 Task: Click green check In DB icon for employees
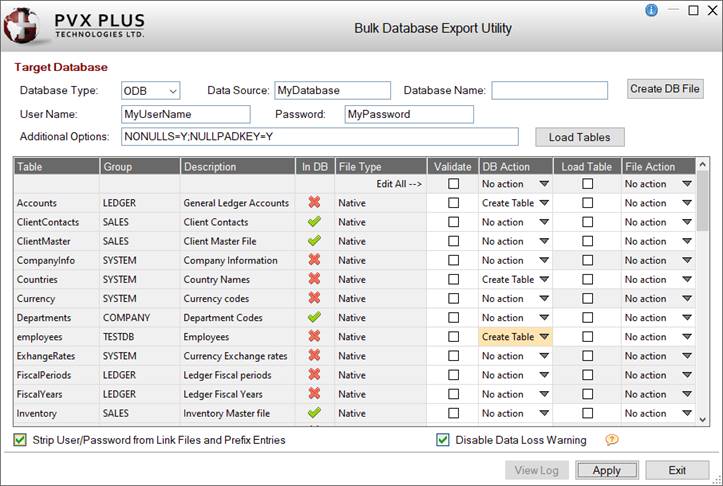(314, 336)
